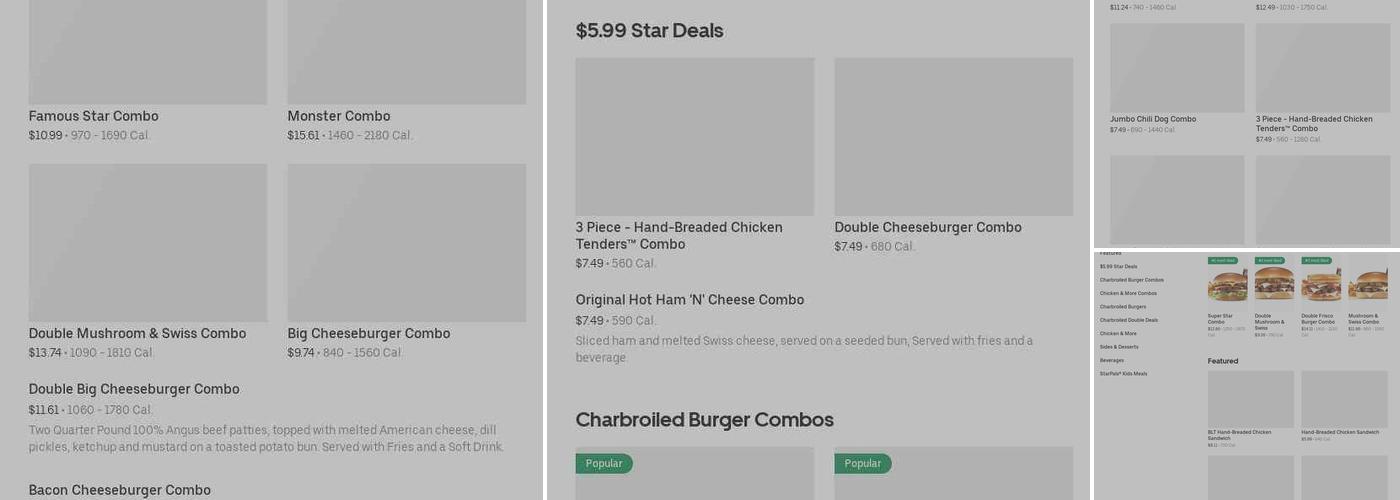Open the Beverages menu category
This screenshot has height=500, width=1400.
point(1112,360)
